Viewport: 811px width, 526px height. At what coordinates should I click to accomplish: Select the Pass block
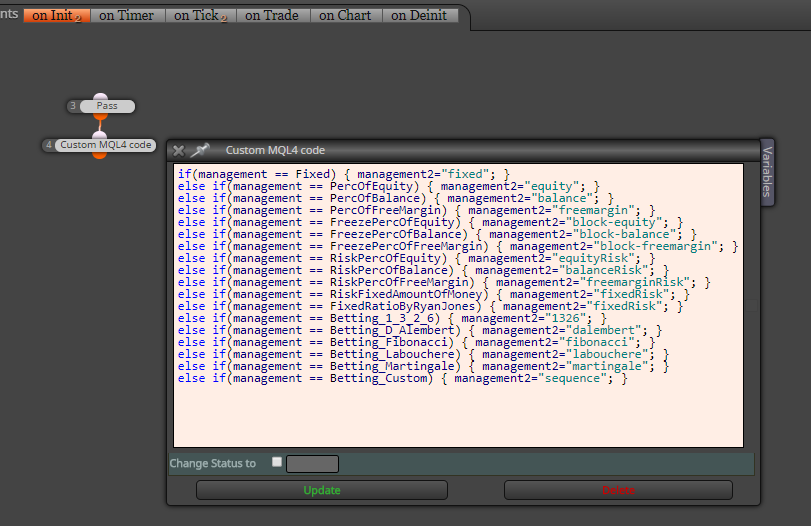[x=108, y=106]
